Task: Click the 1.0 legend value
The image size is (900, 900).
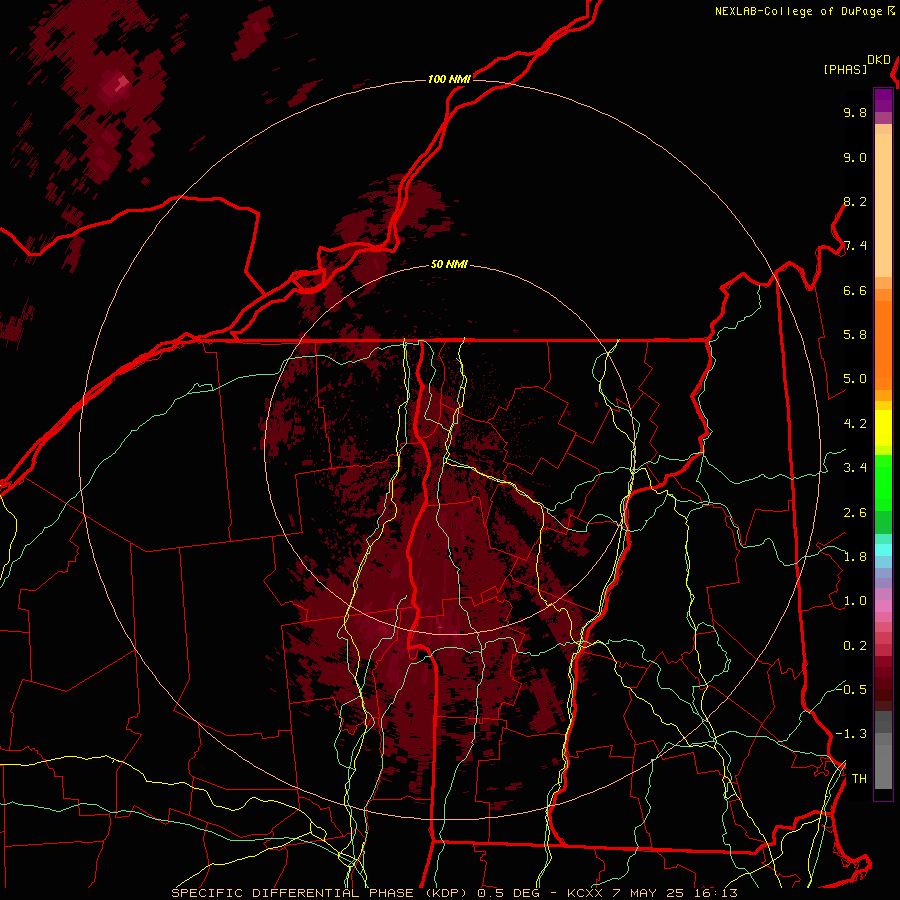Action: (855, 601)
